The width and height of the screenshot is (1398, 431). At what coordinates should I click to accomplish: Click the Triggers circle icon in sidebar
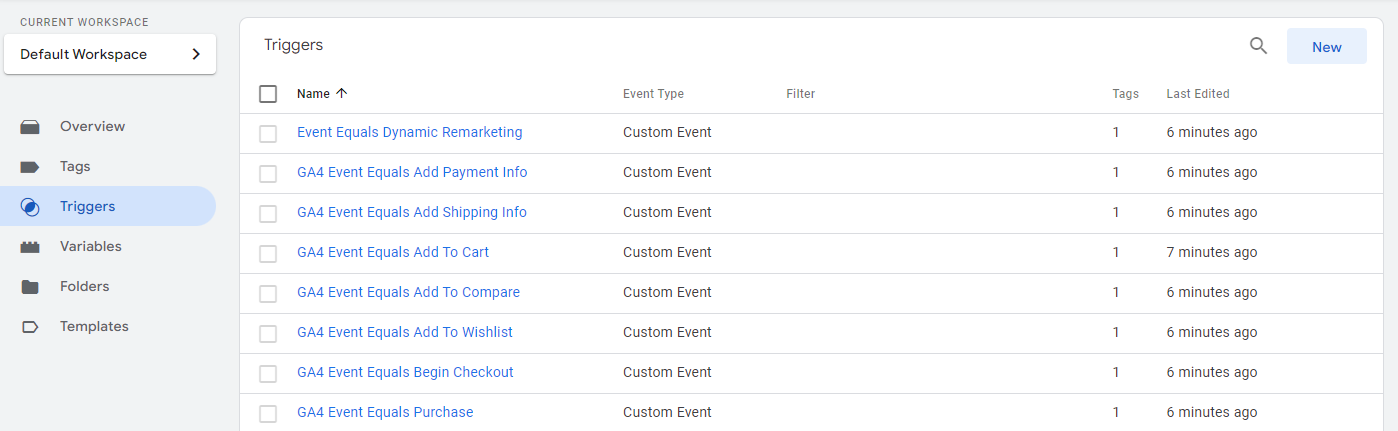[x=30, y=207]
